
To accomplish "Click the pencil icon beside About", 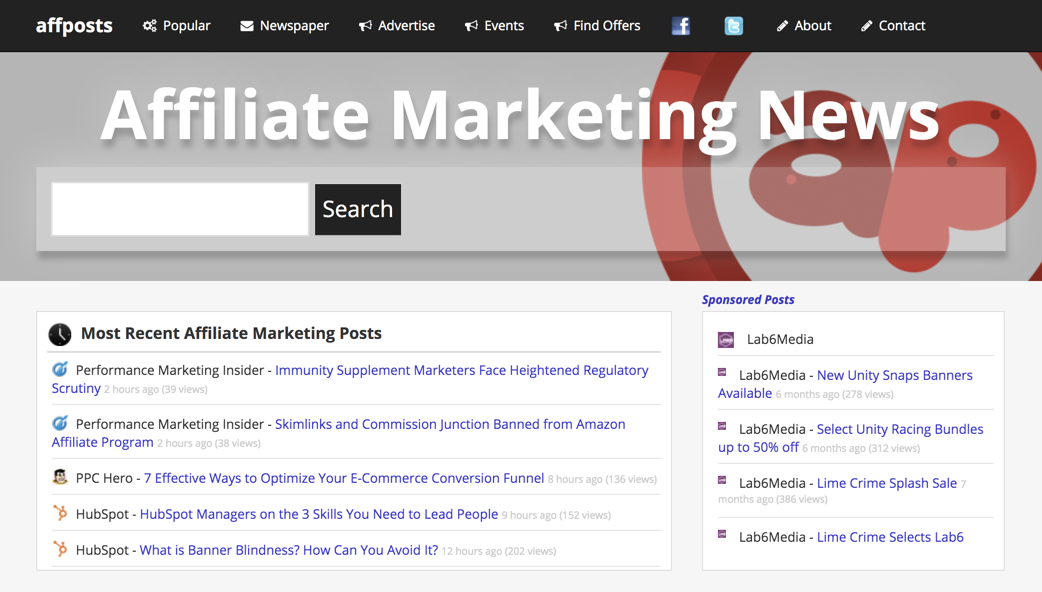I will (x=782, y=26).
